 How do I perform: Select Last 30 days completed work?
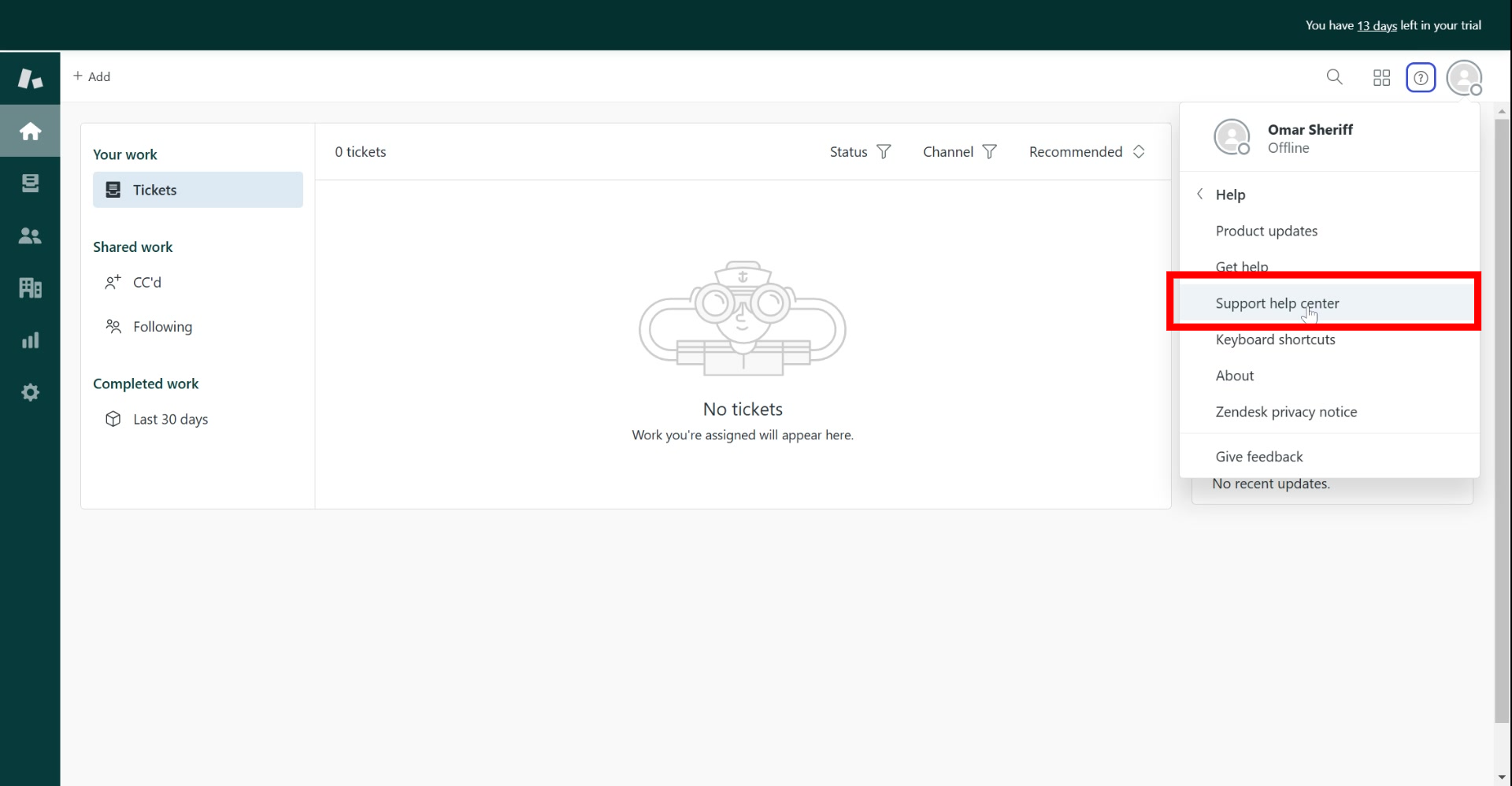(170, 419)
